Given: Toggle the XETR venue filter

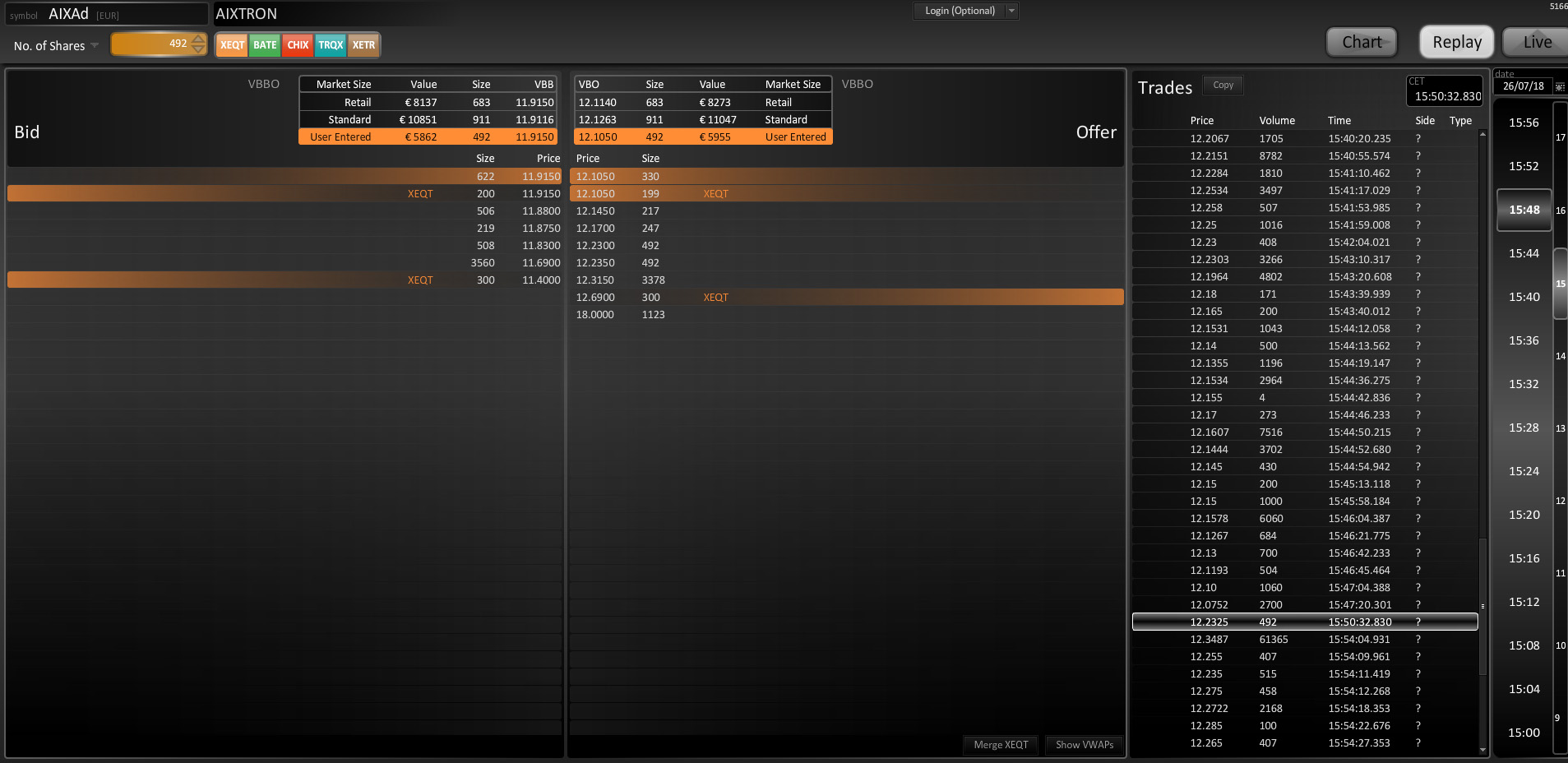Looking at the screenshot, I should (x=363, y=45).
